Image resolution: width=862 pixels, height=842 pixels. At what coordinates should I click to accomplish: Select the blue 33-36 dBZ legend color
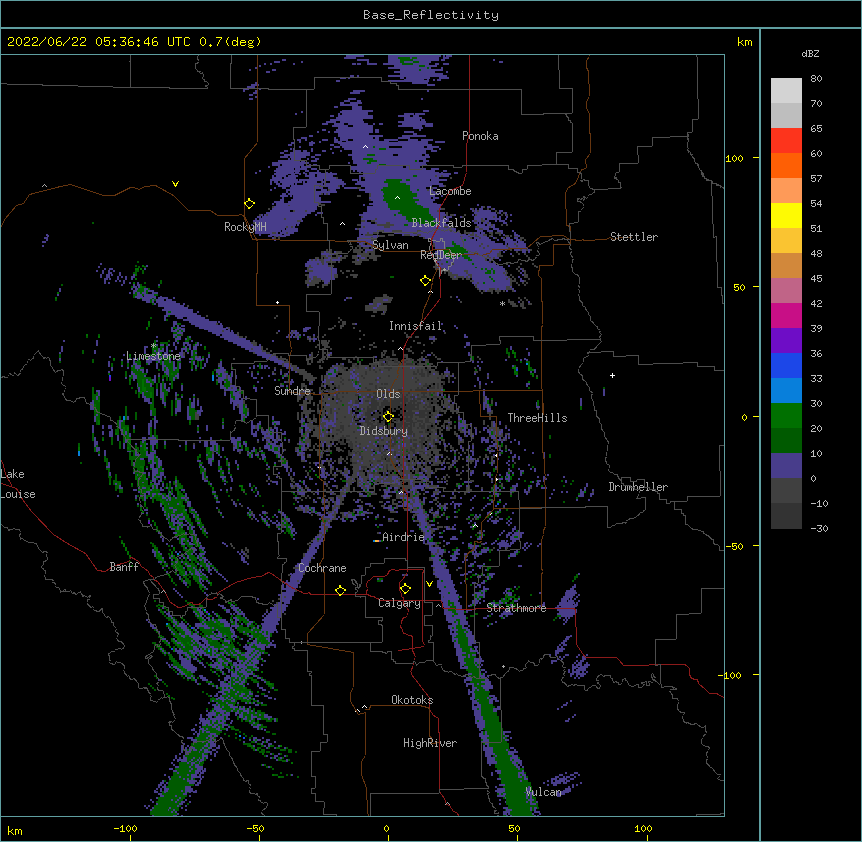click(786, 365)
